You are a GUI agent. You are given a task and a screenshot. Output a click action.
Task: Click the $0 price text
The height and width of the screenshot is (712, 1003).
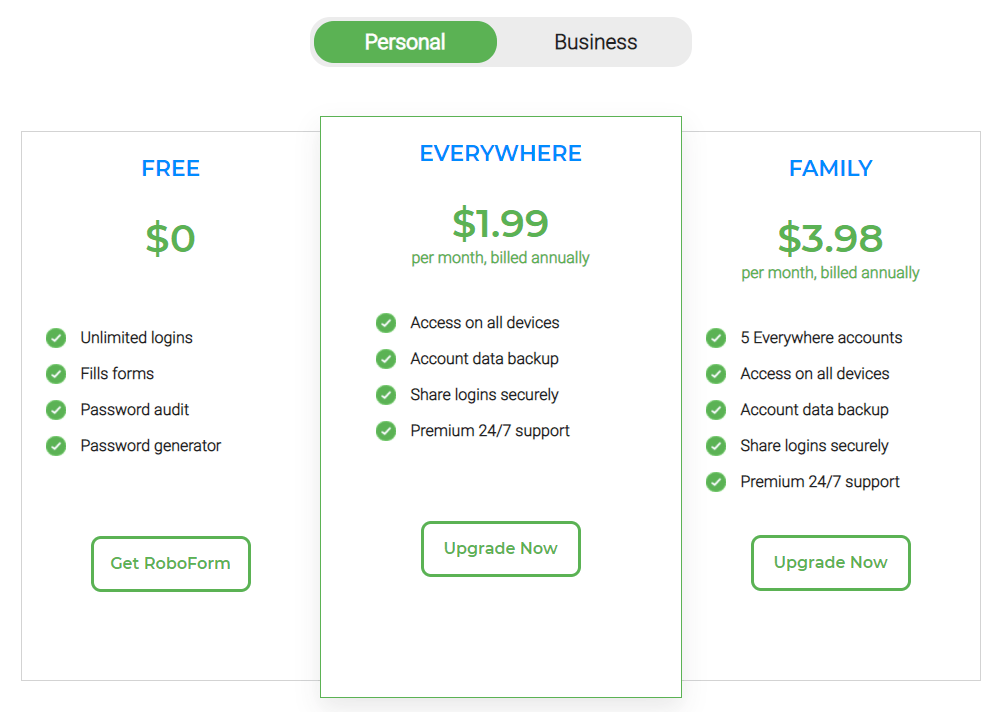pyautogui.click(x=171, y=239)
